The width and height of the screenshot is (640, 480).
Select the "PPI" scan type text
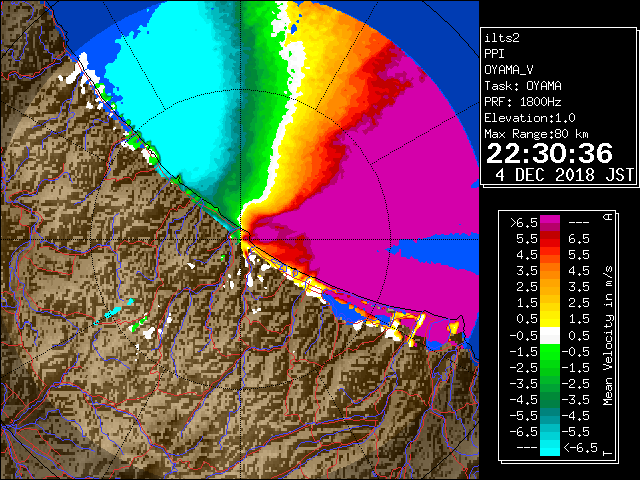[x=494, y=54]
